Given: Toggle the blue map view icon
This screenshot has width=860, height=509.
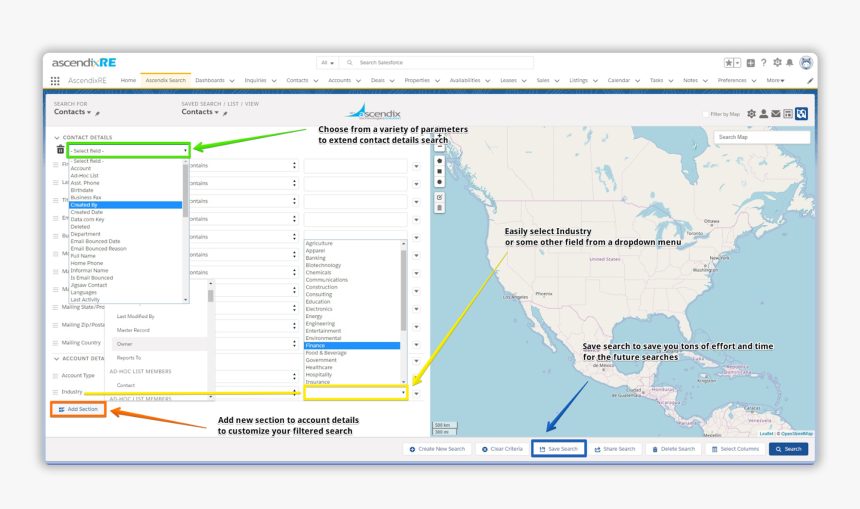Looking at the screenshot, I should pyautogui.click(x=801, y=114).
